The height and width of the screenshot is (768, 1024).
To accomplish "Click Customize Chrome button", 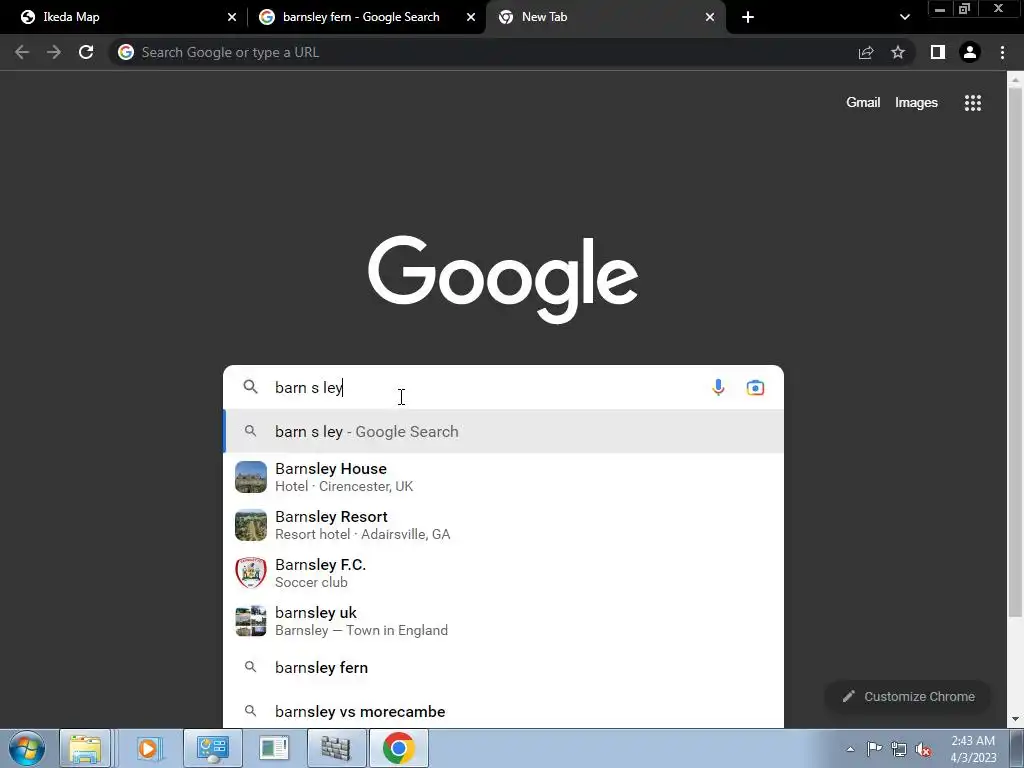I will click(908, 696).
